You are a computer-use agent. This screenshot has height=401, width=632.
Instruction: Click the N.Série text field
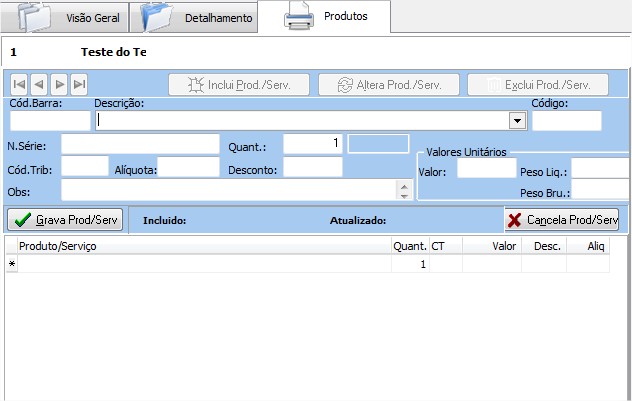tap(140, 144)
